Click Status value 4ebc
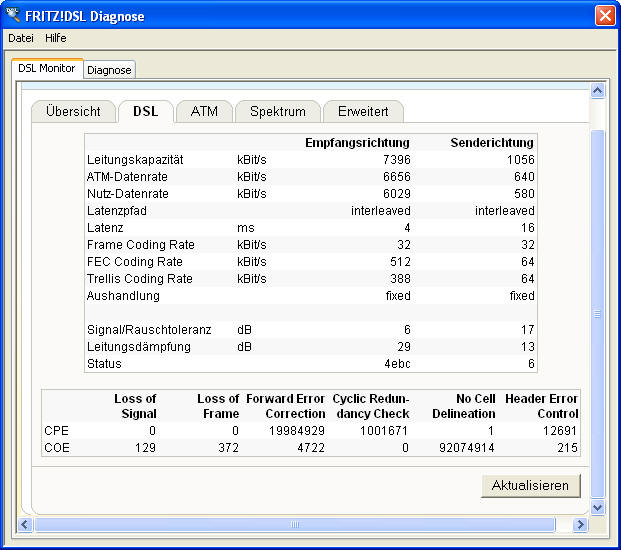The image size is (621, 550). [397, 364]
